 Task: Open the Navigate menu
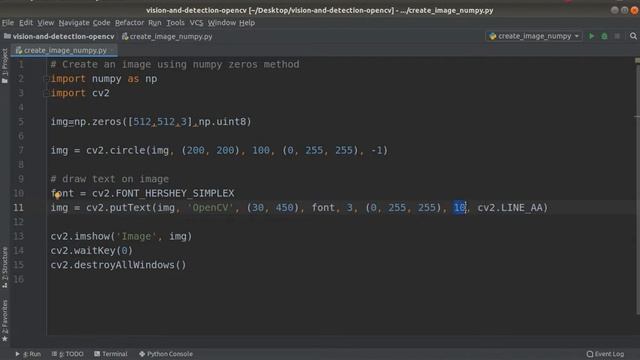tap(73, 23)
